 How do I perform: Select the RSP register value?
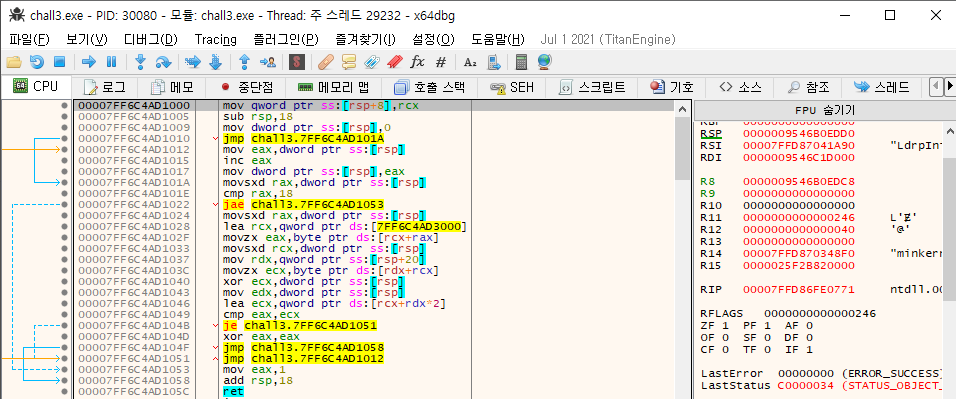799,133
